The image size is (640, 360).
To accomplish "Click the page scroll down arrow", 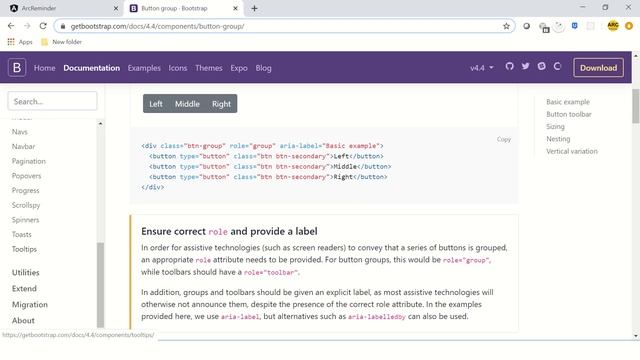I will click(x=636, y=336).
